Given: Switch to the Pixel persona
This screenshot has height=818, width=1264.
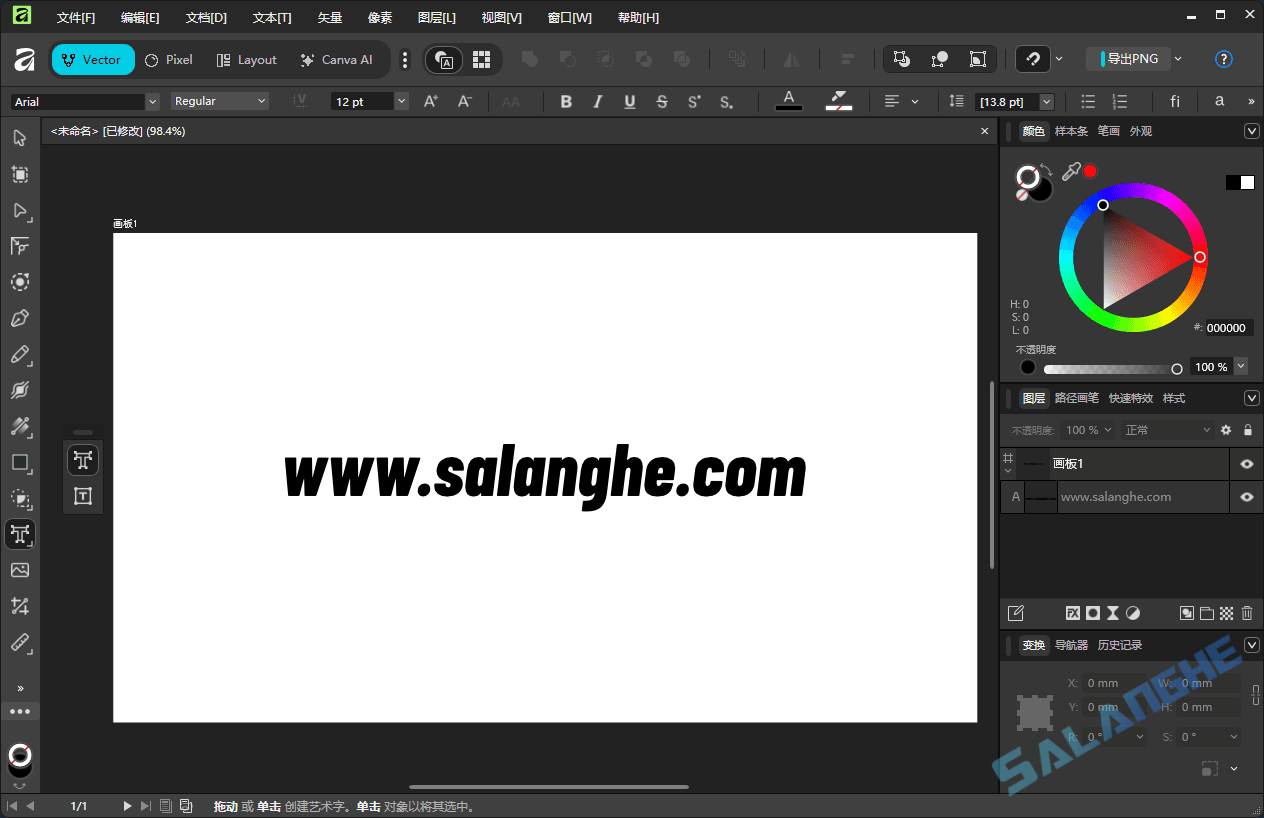Looking at the screenshot, I should tap(167, 59).
